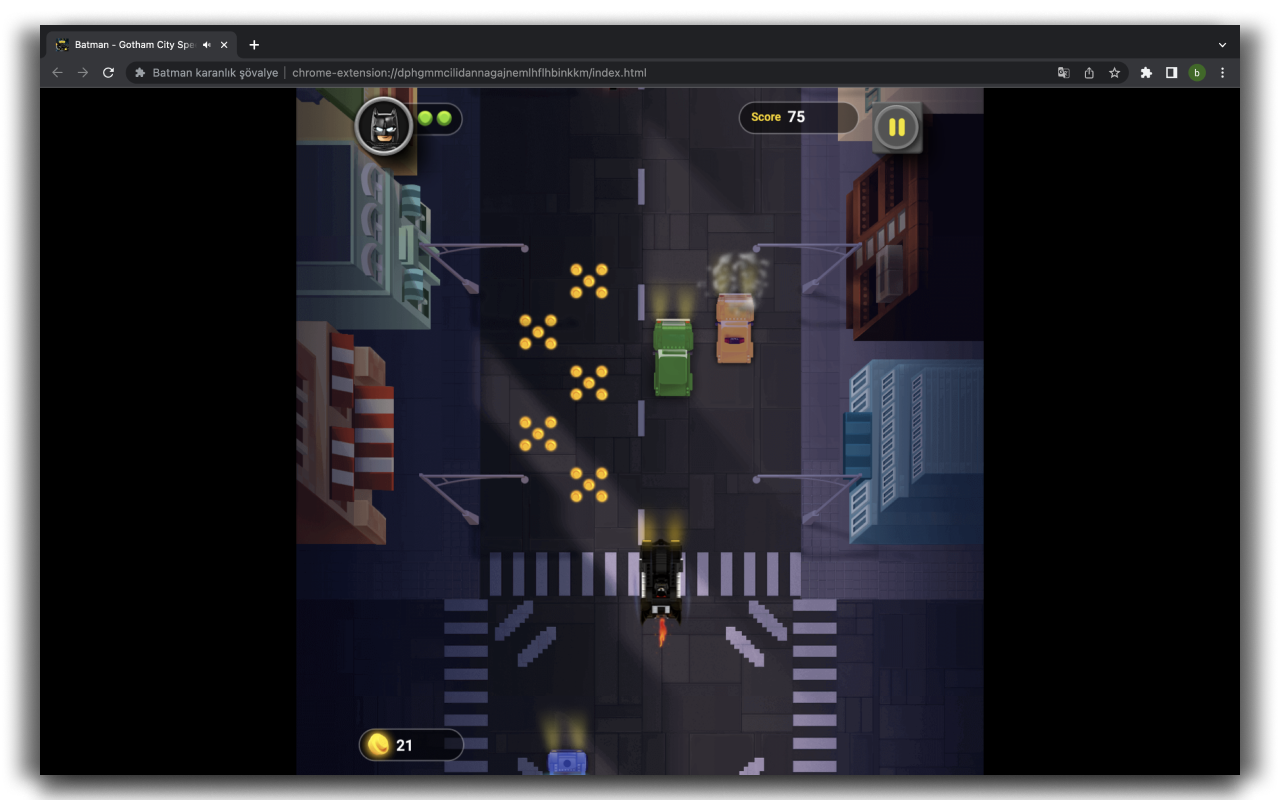Viewport: 1280px width, 800px height.
Task: Open the tab search chevron at top right
Action: 1221,44
